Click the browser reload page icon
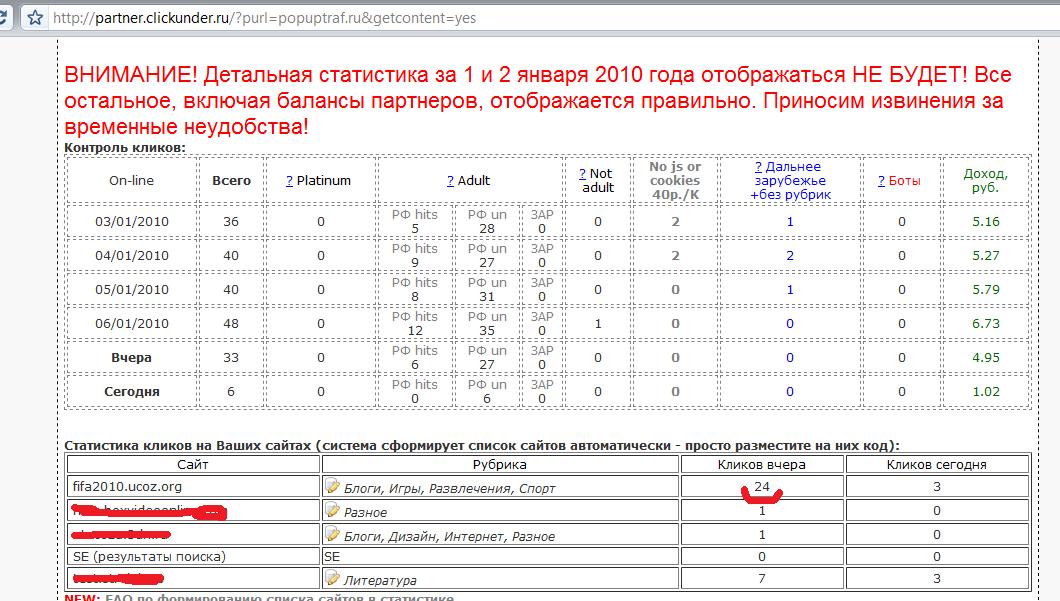This screenshot has height=601, width=1060. (5, 17)
